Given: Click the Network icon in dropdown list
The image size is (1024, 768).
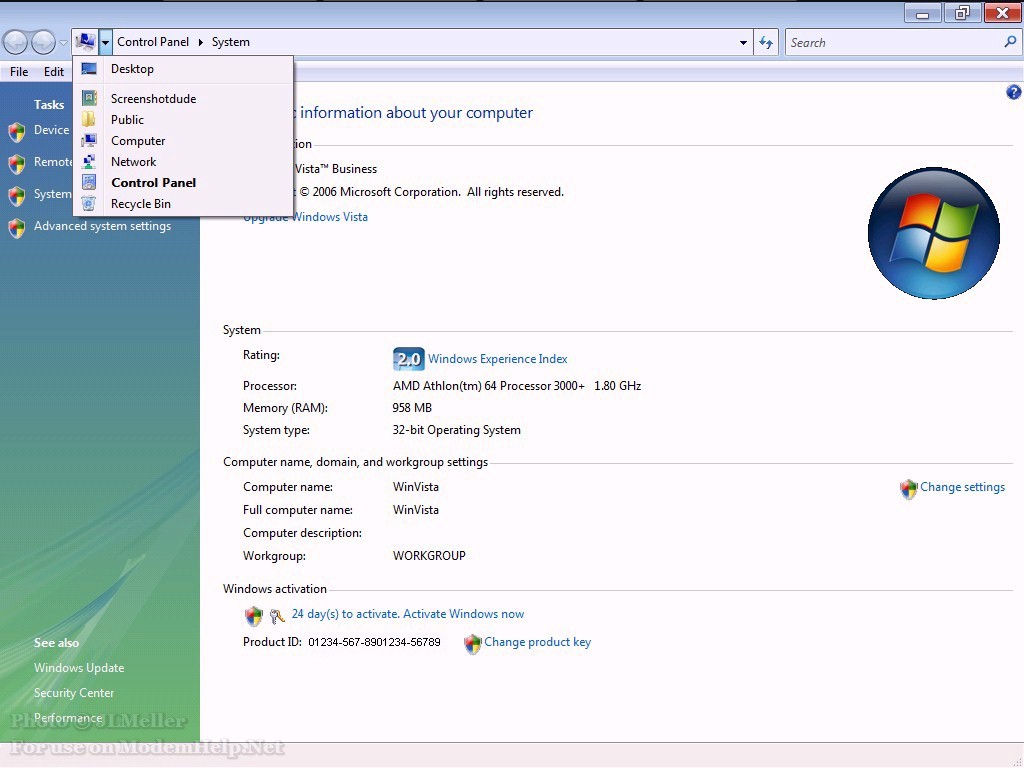Looking at the screenshot, I should point(89,161).
